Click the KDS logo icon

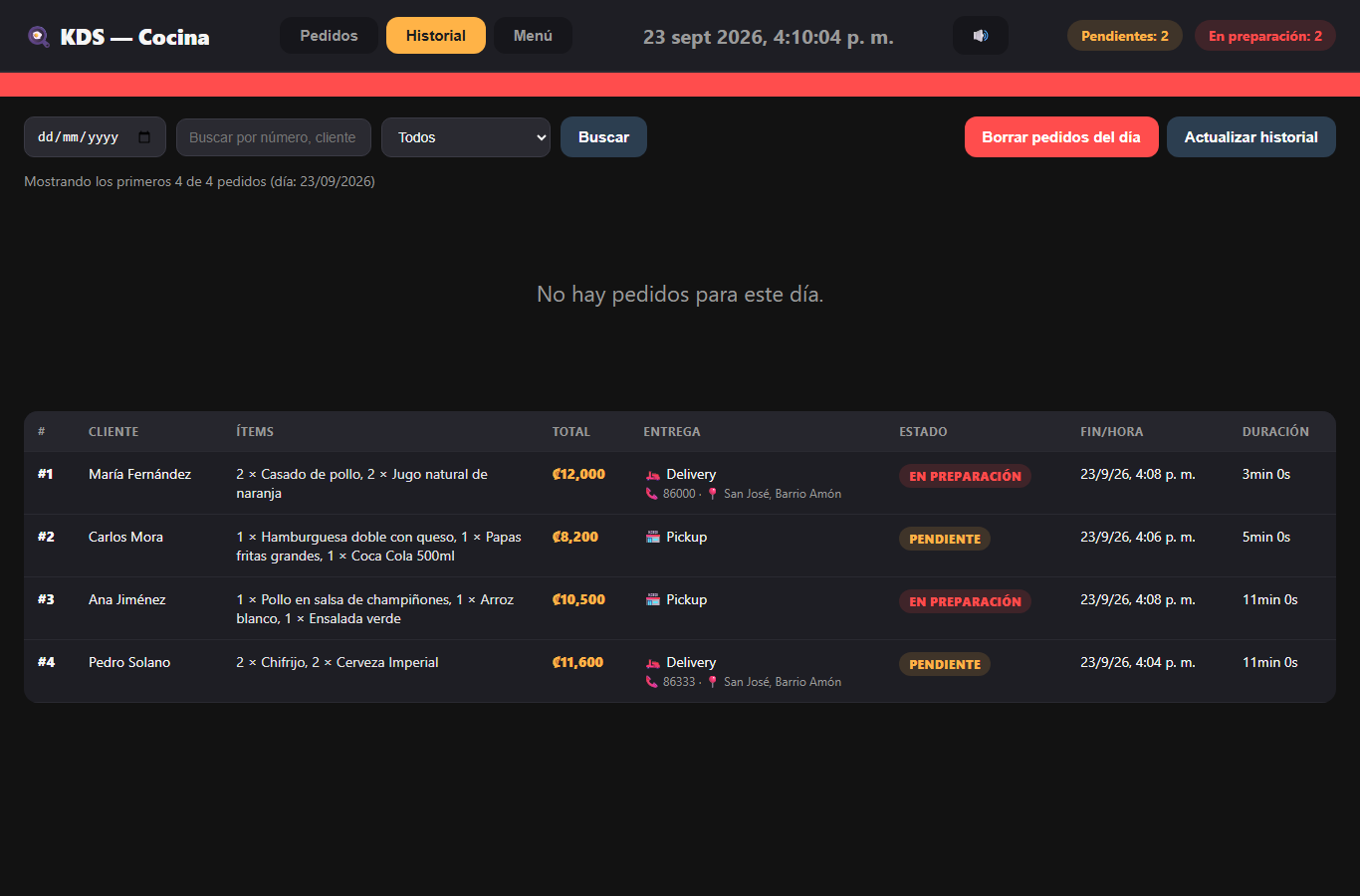[x=39, y=37]
